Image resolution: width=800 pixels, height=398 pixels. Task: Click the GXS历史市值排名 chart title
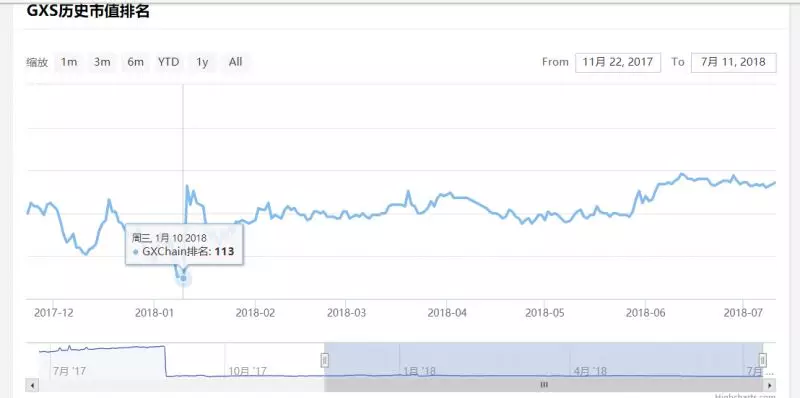click(88, 12)
